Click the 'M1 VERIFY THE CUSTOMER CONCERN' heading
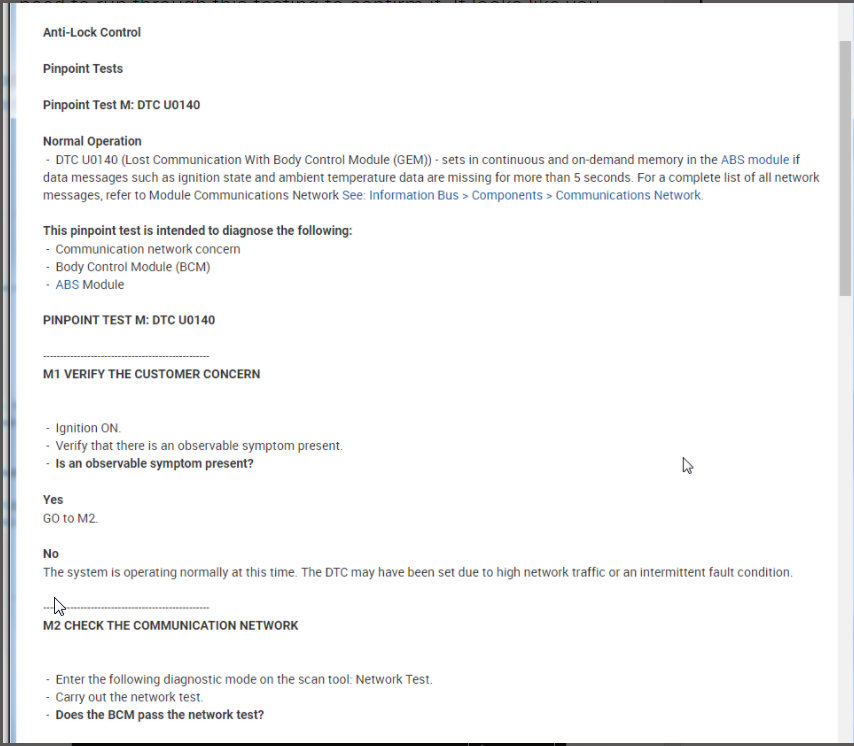The image size is (854, 746). coord(151,374)
